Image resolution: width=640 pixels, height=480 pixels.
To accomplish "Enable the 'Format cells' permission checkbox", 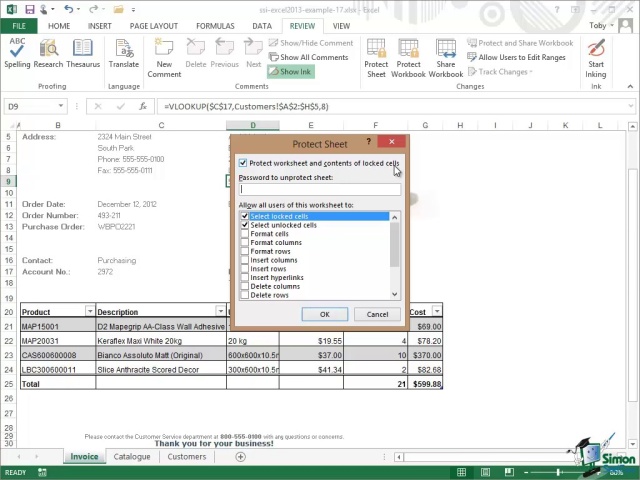I will point(245,234).
